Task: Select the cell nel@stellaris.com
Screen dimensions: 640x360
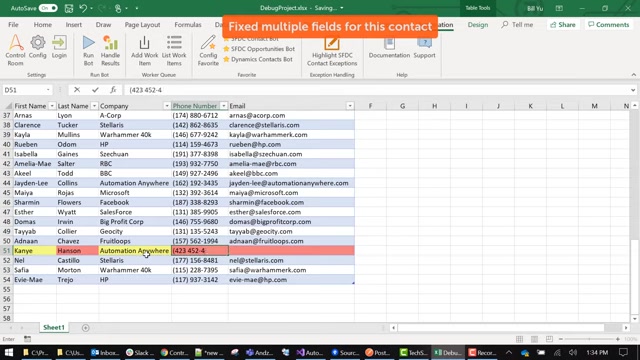Action: pos(291,260)
